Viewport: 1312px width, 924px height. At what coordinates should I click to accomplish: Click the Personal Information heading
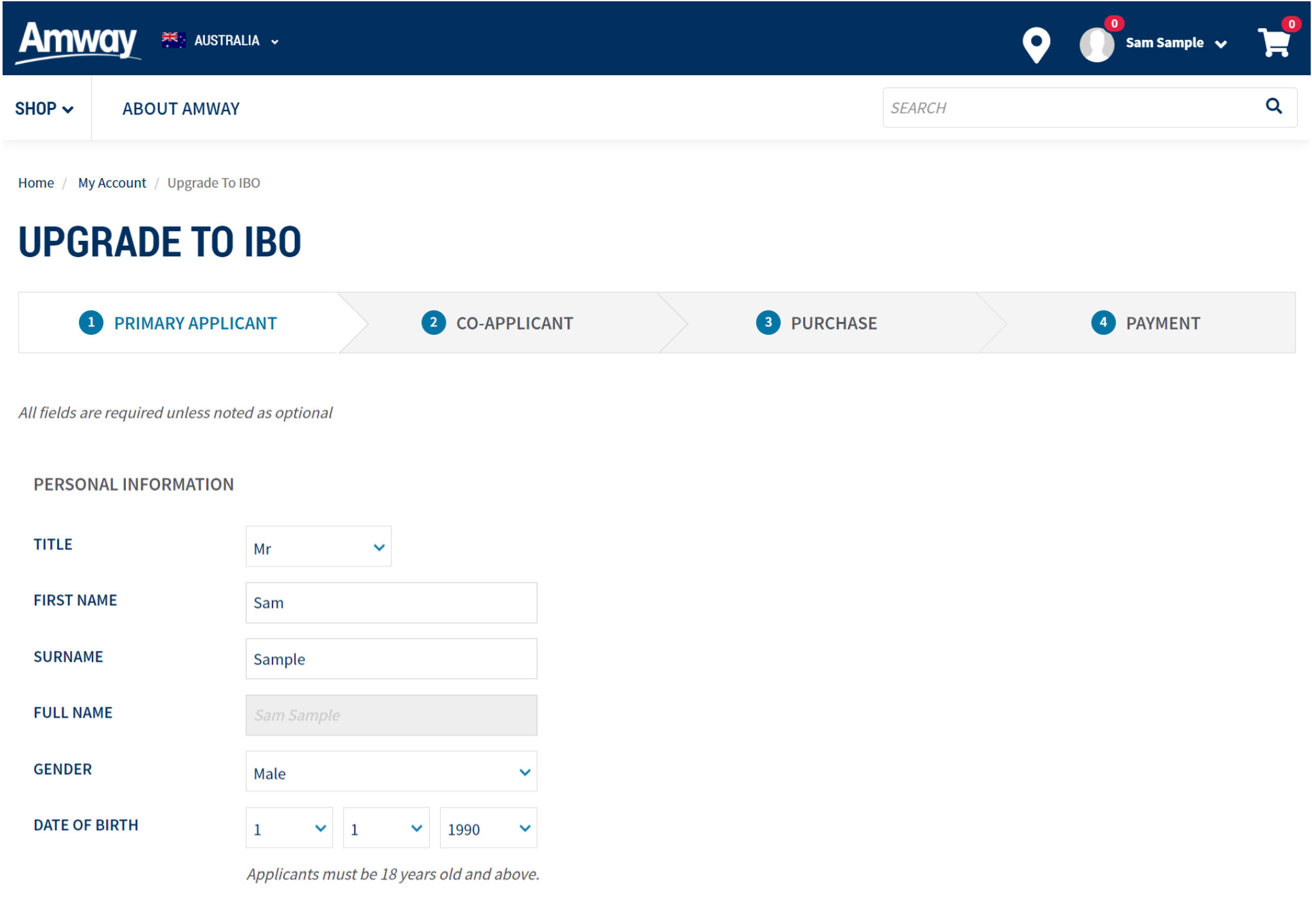pyautogui.click(x=134, y=484)
